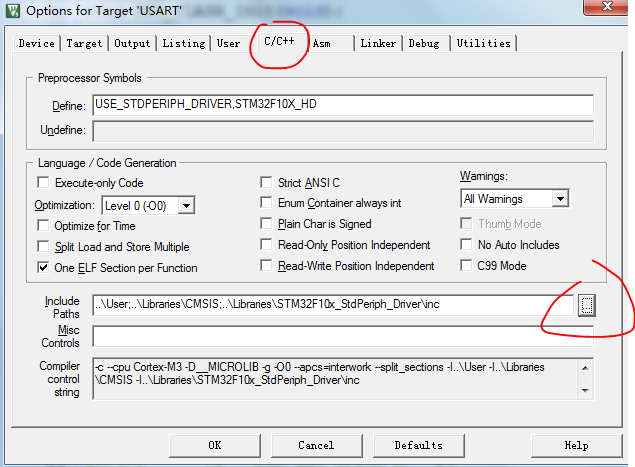635x467 pixels.
Task: Uncheck One ELF Section per Function
Action: (43, 267)
